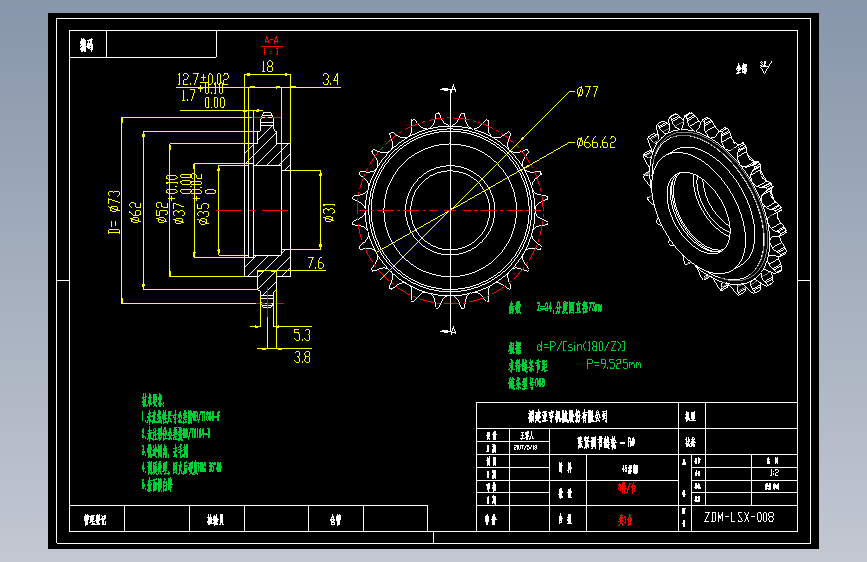Viewport: 867px width, 562px height.
Task: Click the upper A section arrow marker
Action: pyautogui.click(x=449, y=89)
